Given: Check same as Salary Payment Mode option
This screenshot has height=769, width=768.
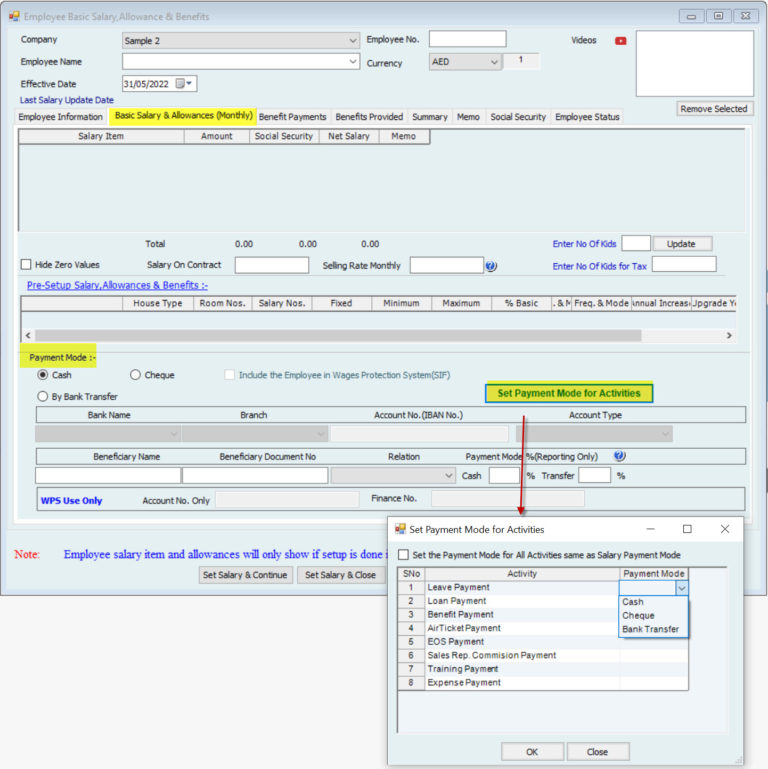Looking at the screenshot, I should (x=403, y=555).
